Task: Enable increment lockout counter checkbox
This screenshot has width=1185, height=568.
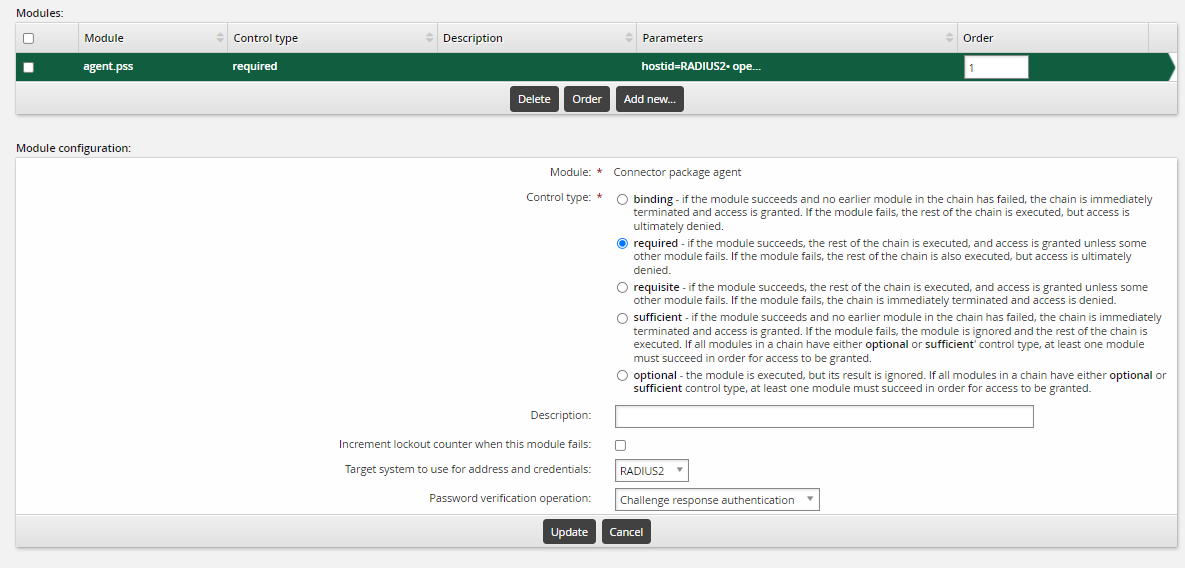Action: [620, 445]
